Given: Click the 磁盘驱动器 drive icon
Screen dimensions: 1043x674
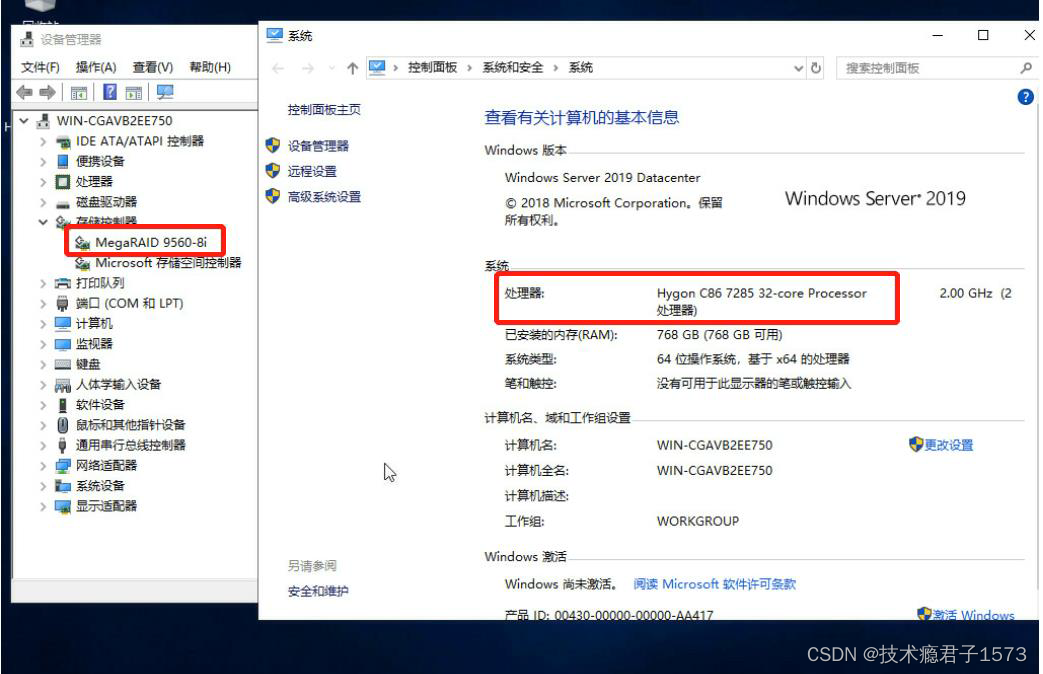Looking at the screenshot, I should 63,203.
